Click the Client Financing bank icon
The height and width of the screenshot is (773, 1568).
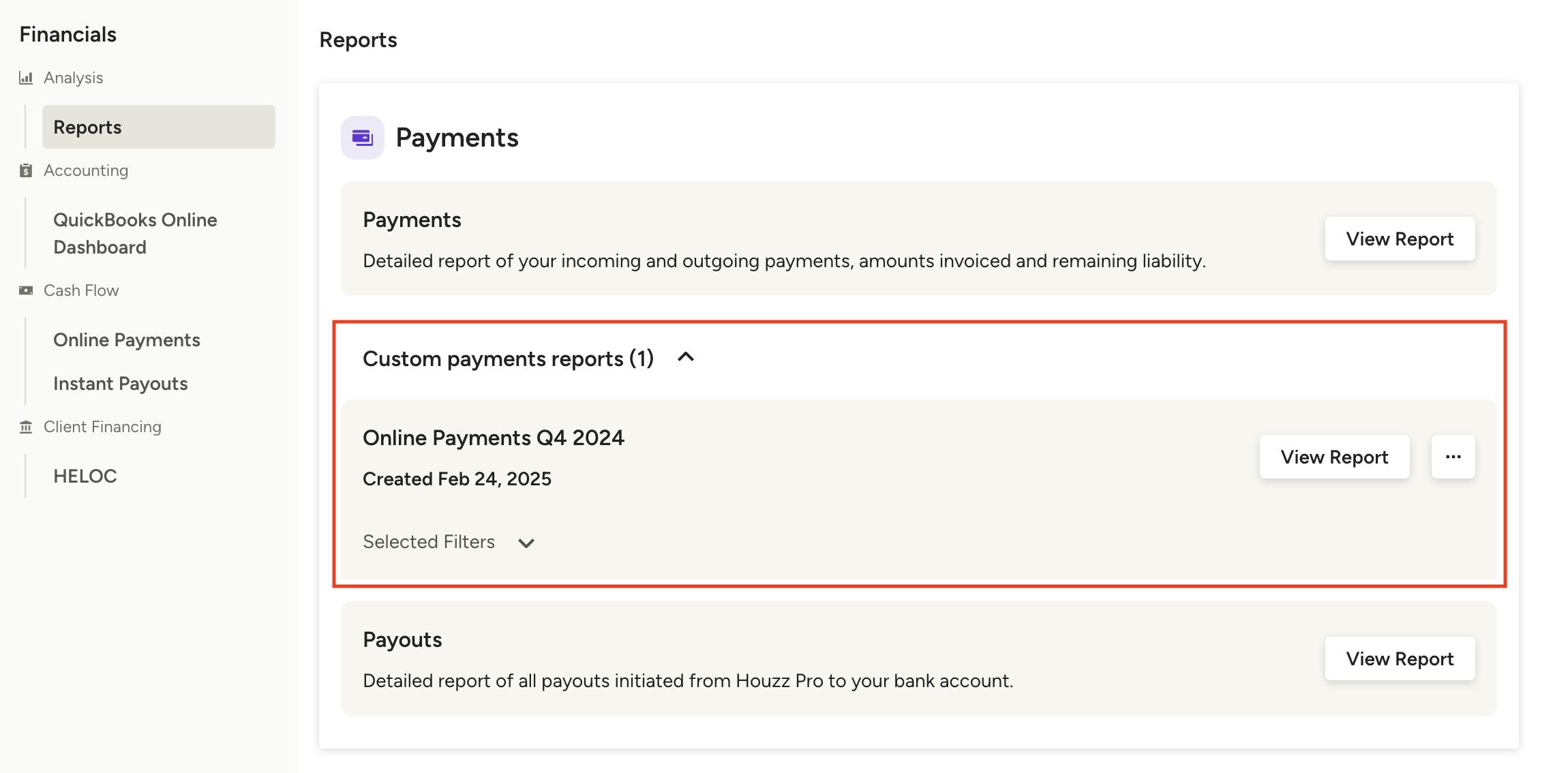(x=26, y=427)
